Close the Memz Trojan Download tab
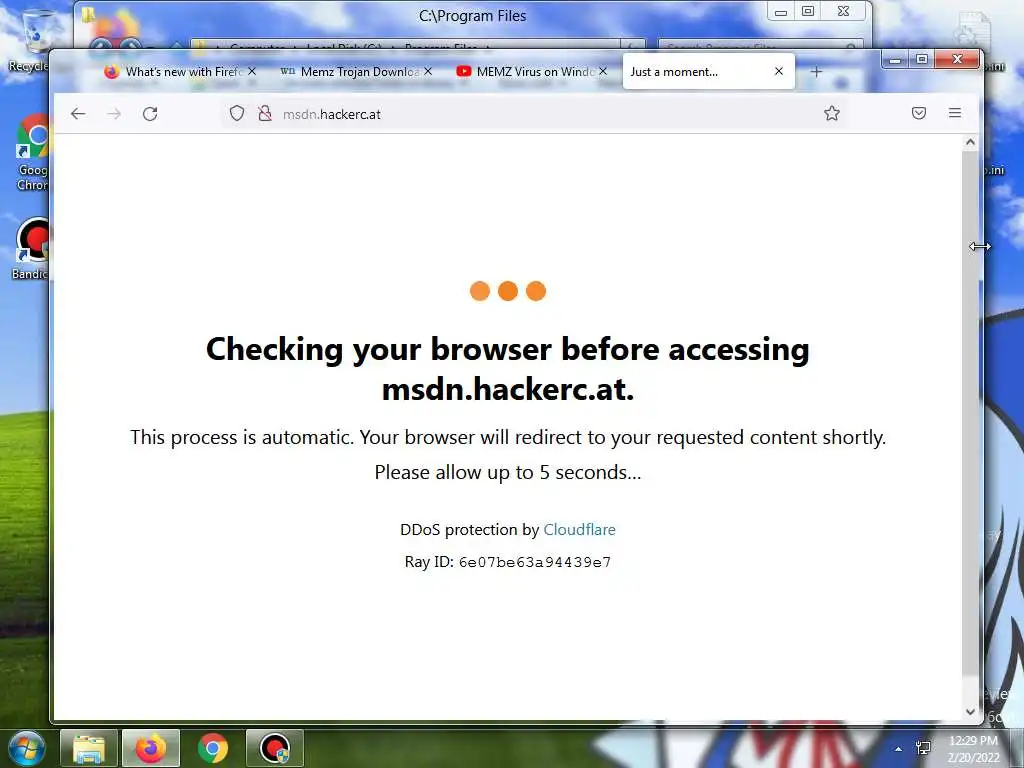This screenshot has height=768, width=1024. 428,71
